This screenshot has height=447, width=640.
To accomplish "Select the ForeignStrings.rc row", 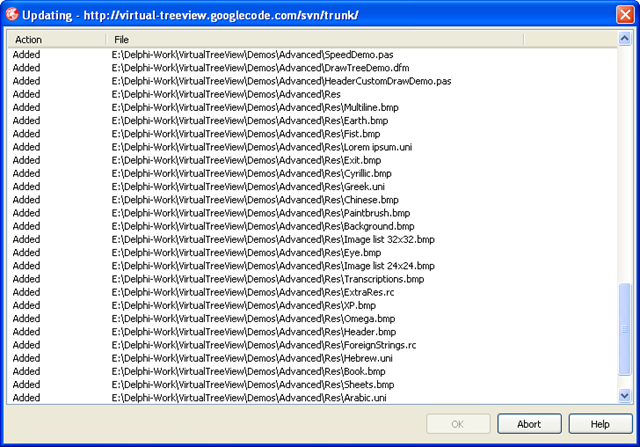I will pos(312,345).
